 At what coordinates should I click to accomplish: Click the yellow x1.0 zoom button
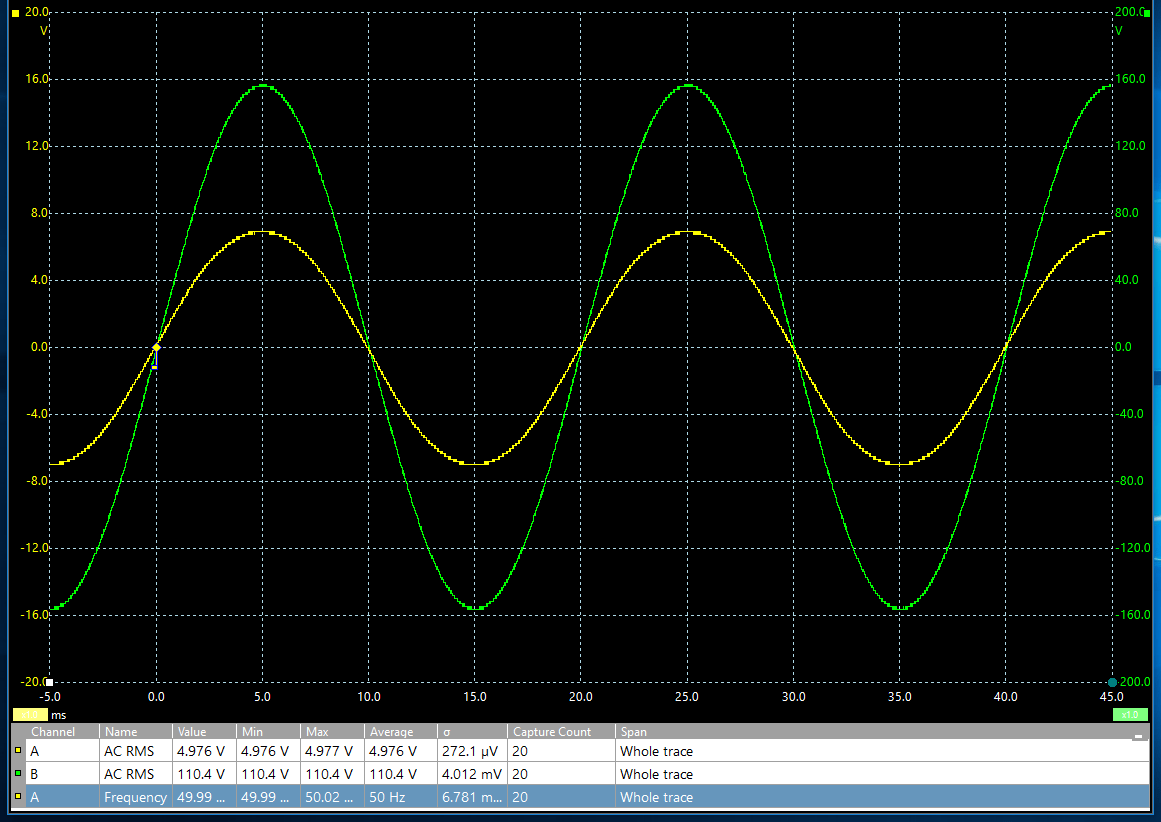click(30, 715)
